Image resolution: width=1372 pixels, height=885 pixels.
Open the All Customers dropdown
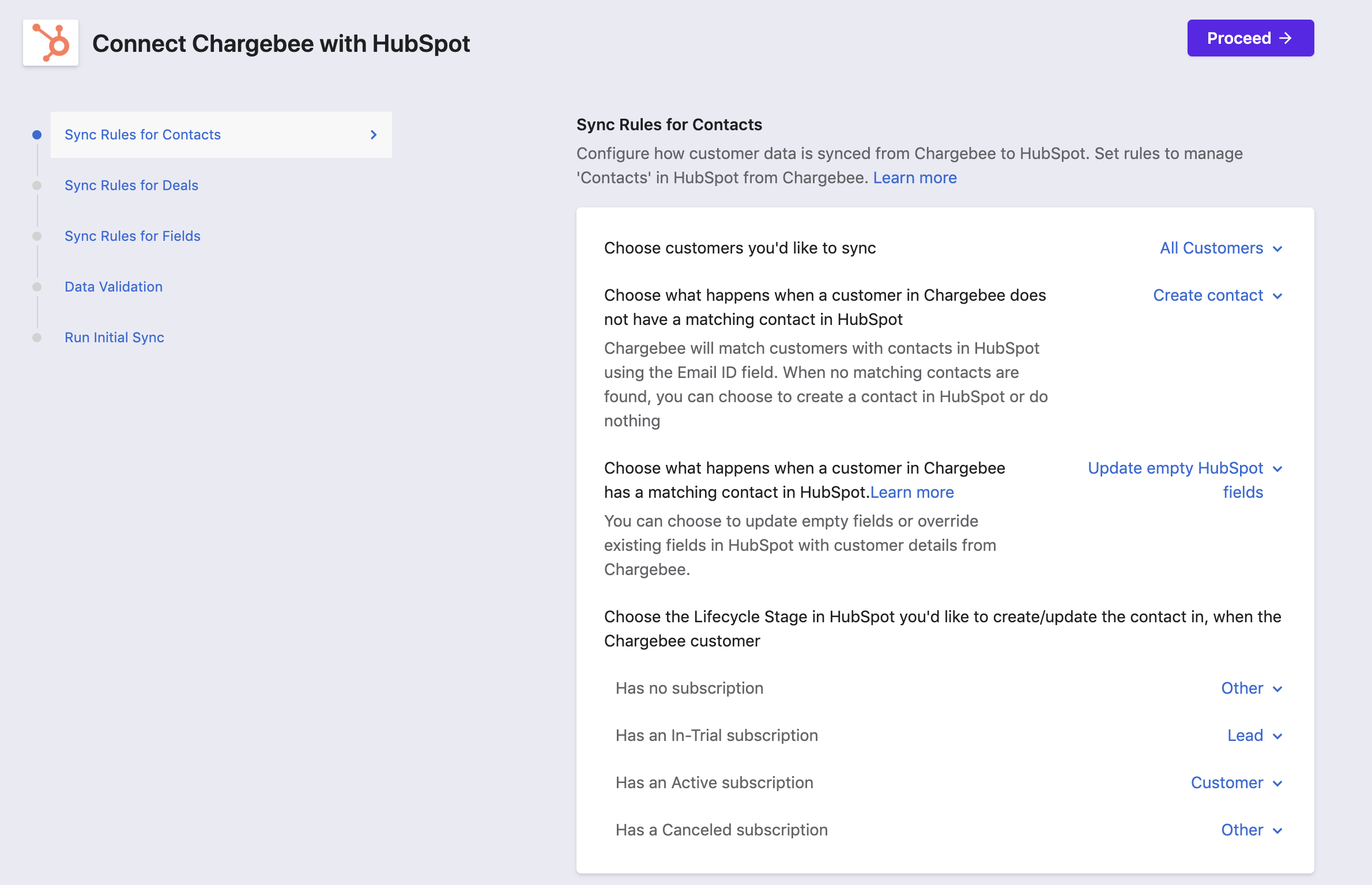coord(1221,248)
